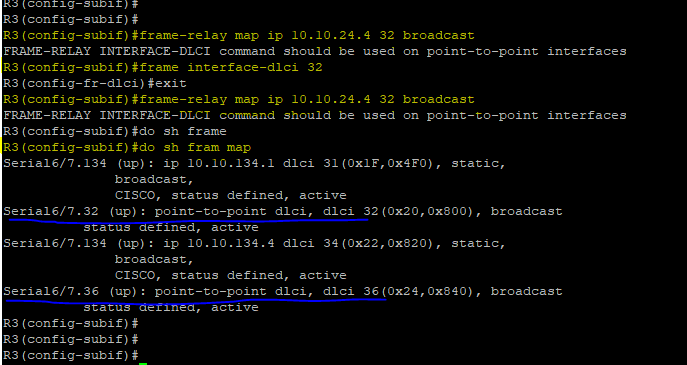Click the IP address 10.10.134.1
The width and height of the screenshot is (687, 365).
point(231,163)
